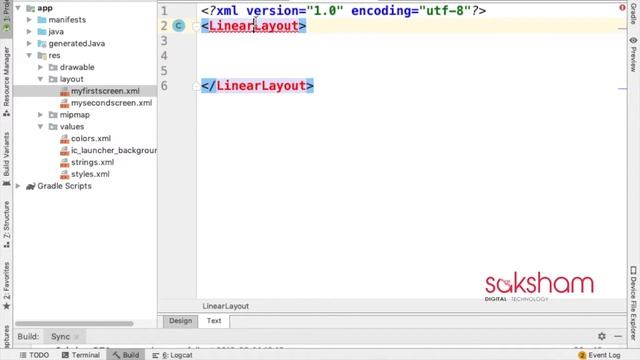Image resolution: width=640 pixels, height=360 pixels.
Task: Open mysecondscreen.xml file
Action: [x=111, y=103]
